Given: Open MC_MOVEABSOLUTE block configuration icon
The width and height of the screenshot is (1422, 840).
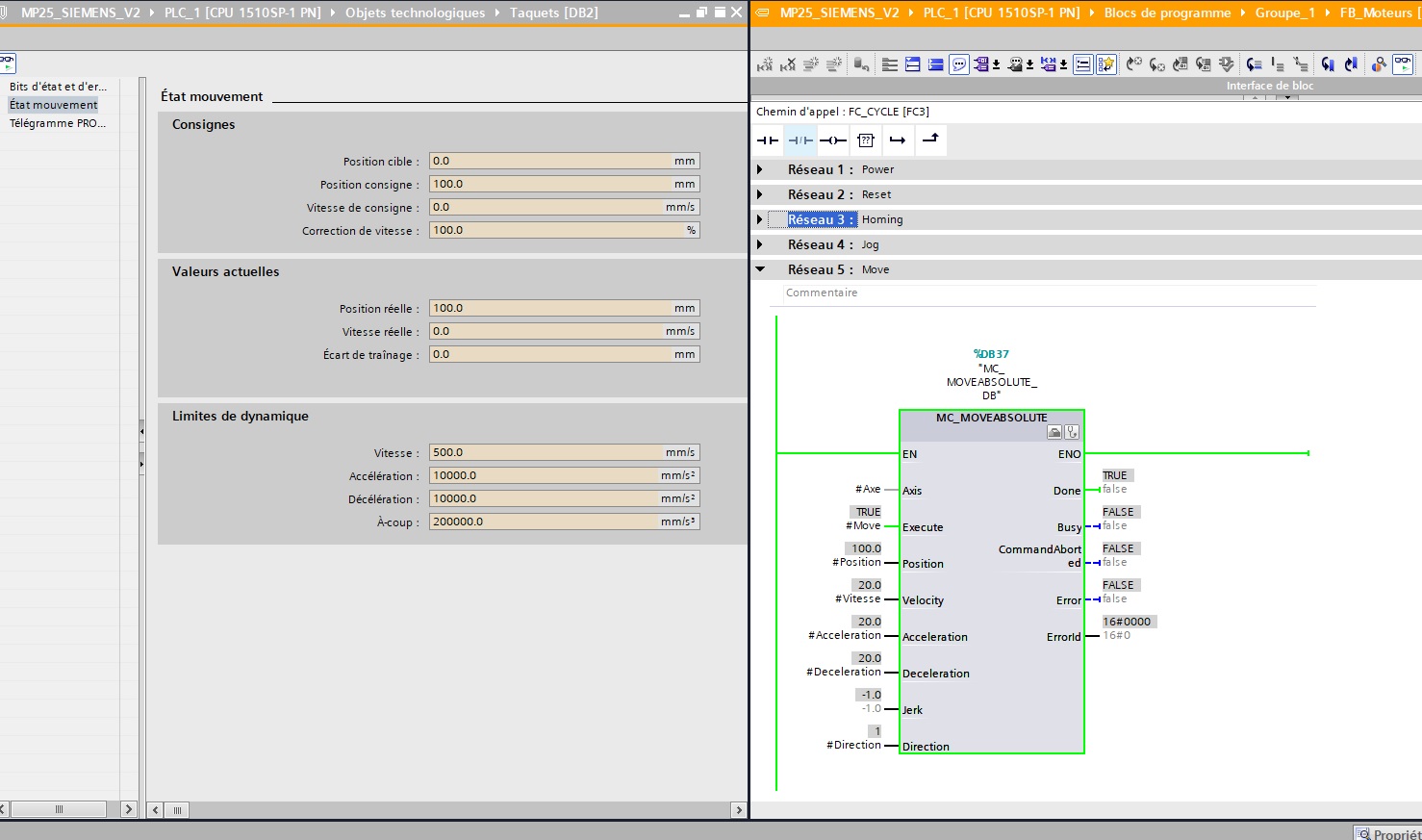Looking at the screenshot, I should [1054, 432].
